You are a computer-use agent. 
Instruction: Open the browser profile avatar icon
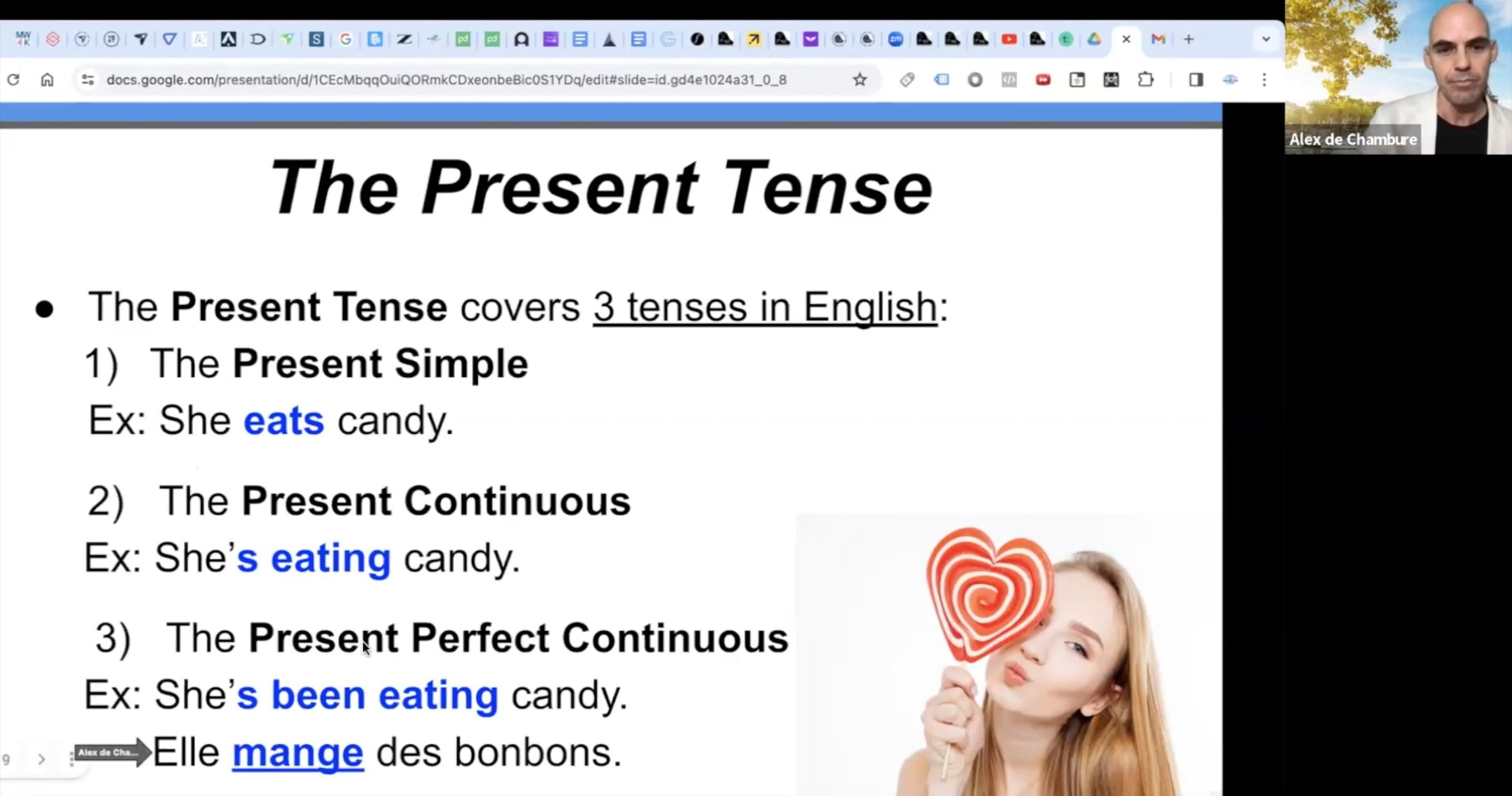[1230, 80]
